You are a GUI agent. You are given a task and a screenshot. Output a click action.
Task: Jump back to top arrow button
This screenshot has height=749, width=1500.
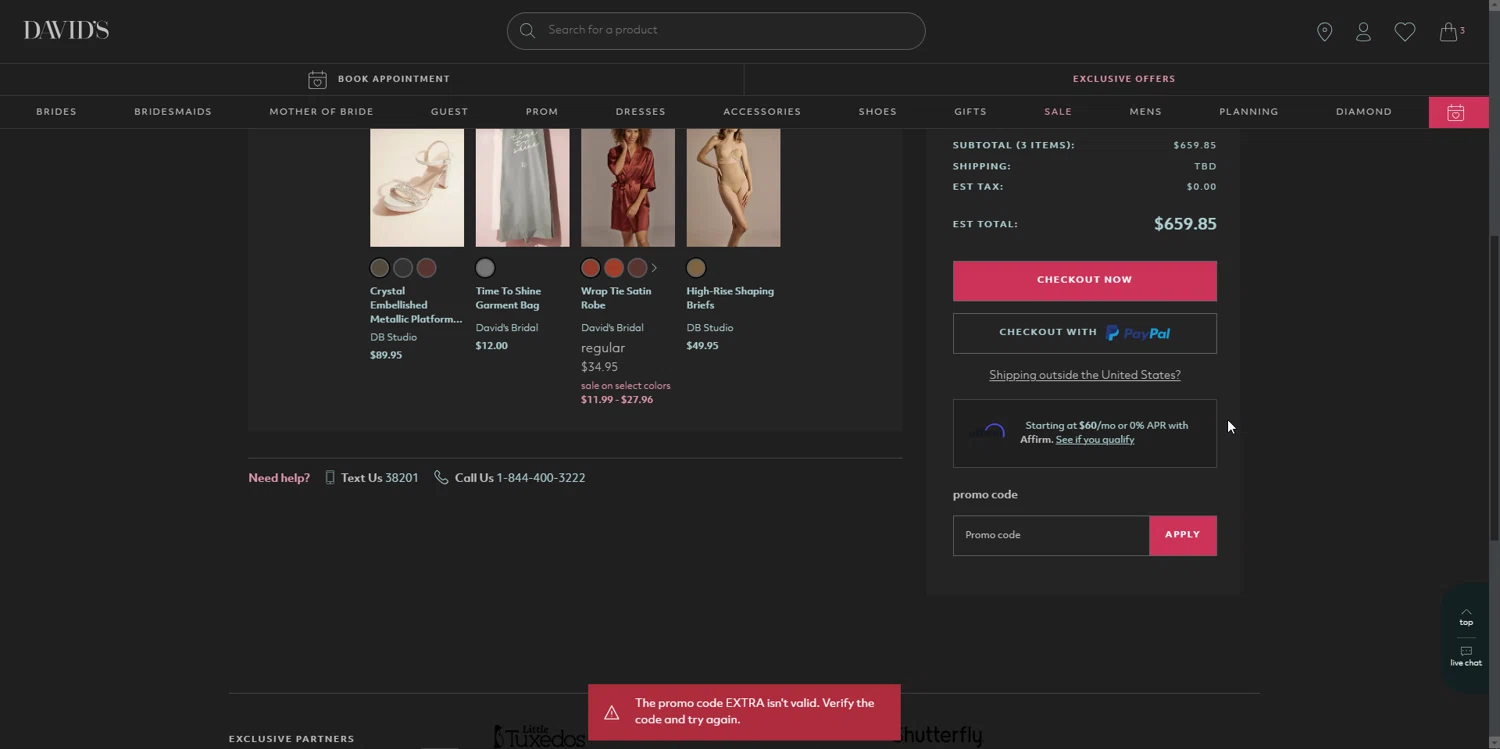pyautogui.click(x=1466, y=616)
